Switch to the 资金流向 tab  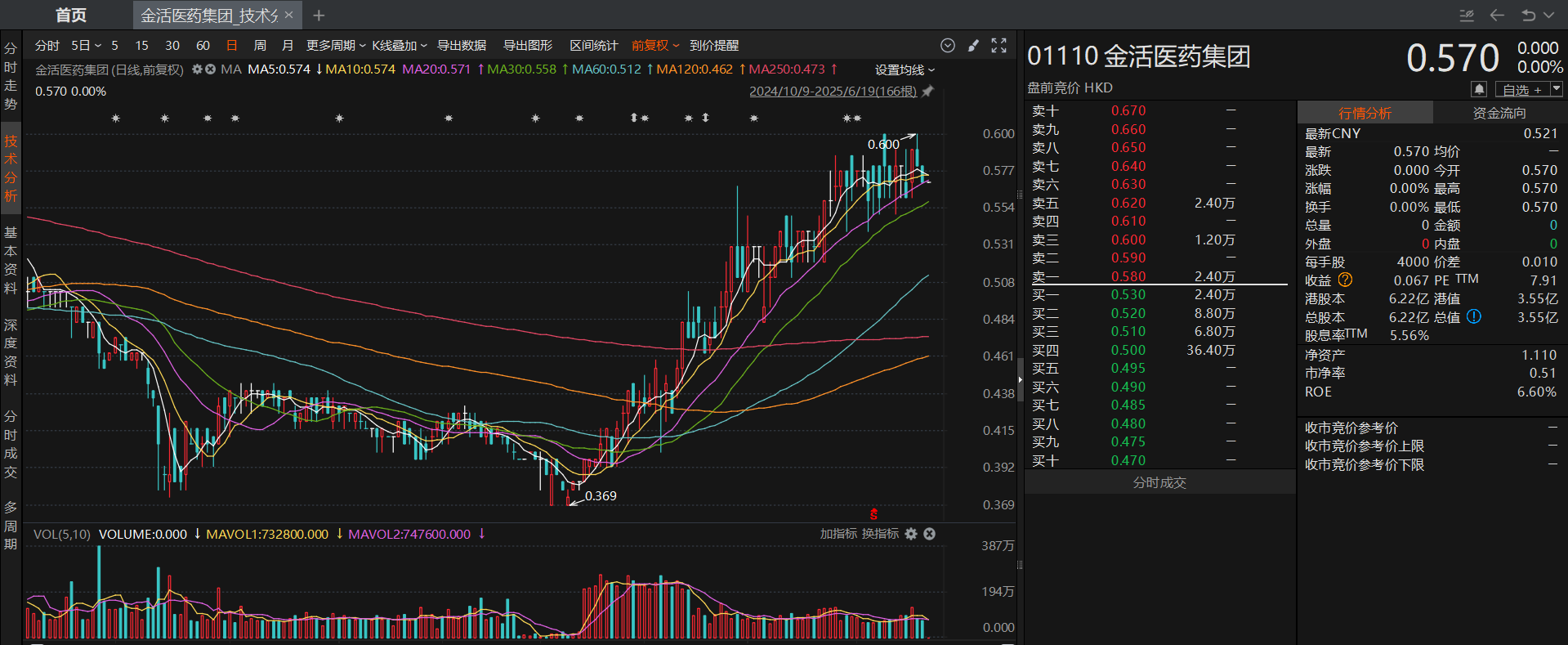pyautogui.click(x=1499, y=113)
